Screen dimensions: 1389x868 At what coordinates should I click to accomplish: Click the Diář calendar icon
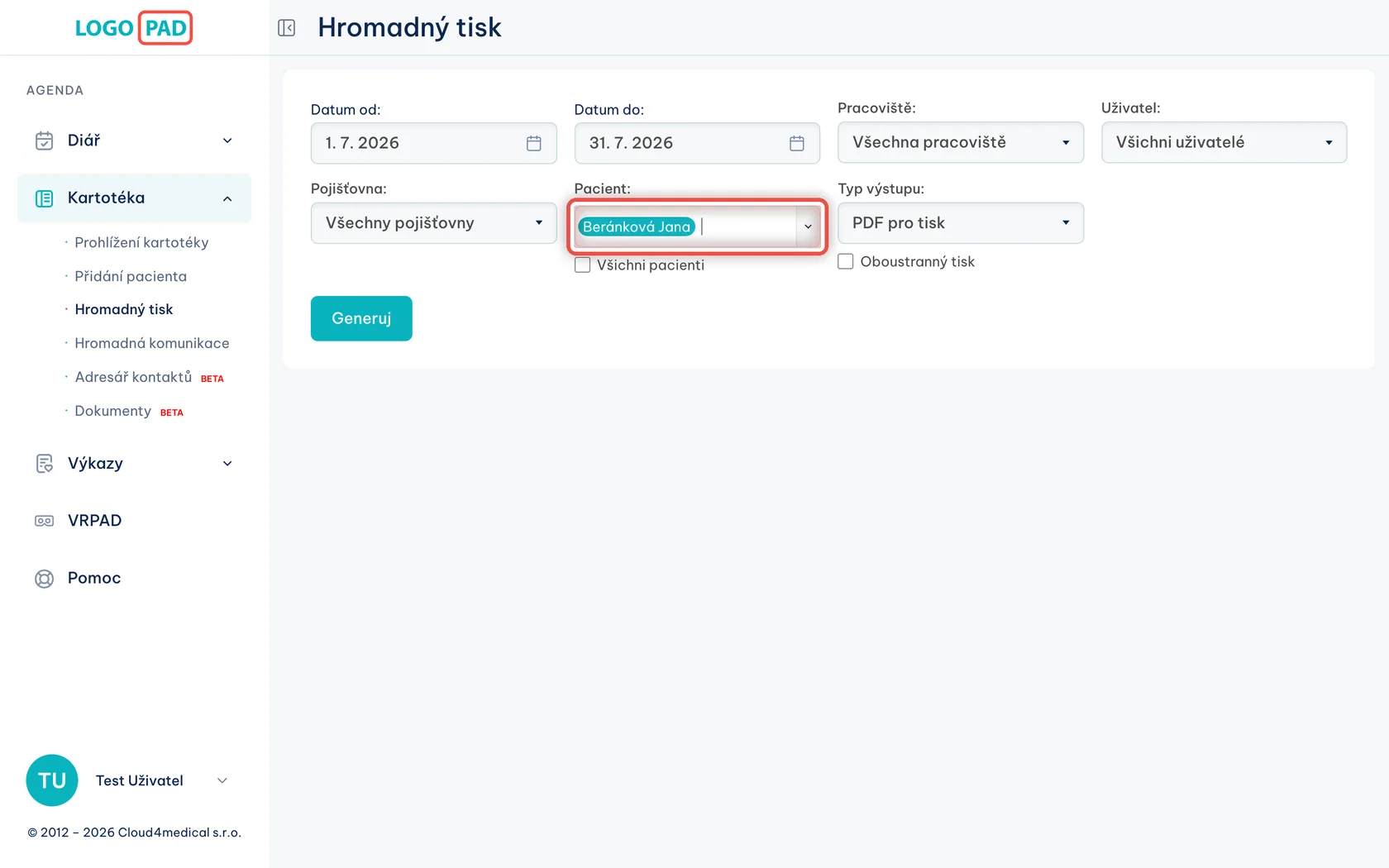tap(45, 141)
